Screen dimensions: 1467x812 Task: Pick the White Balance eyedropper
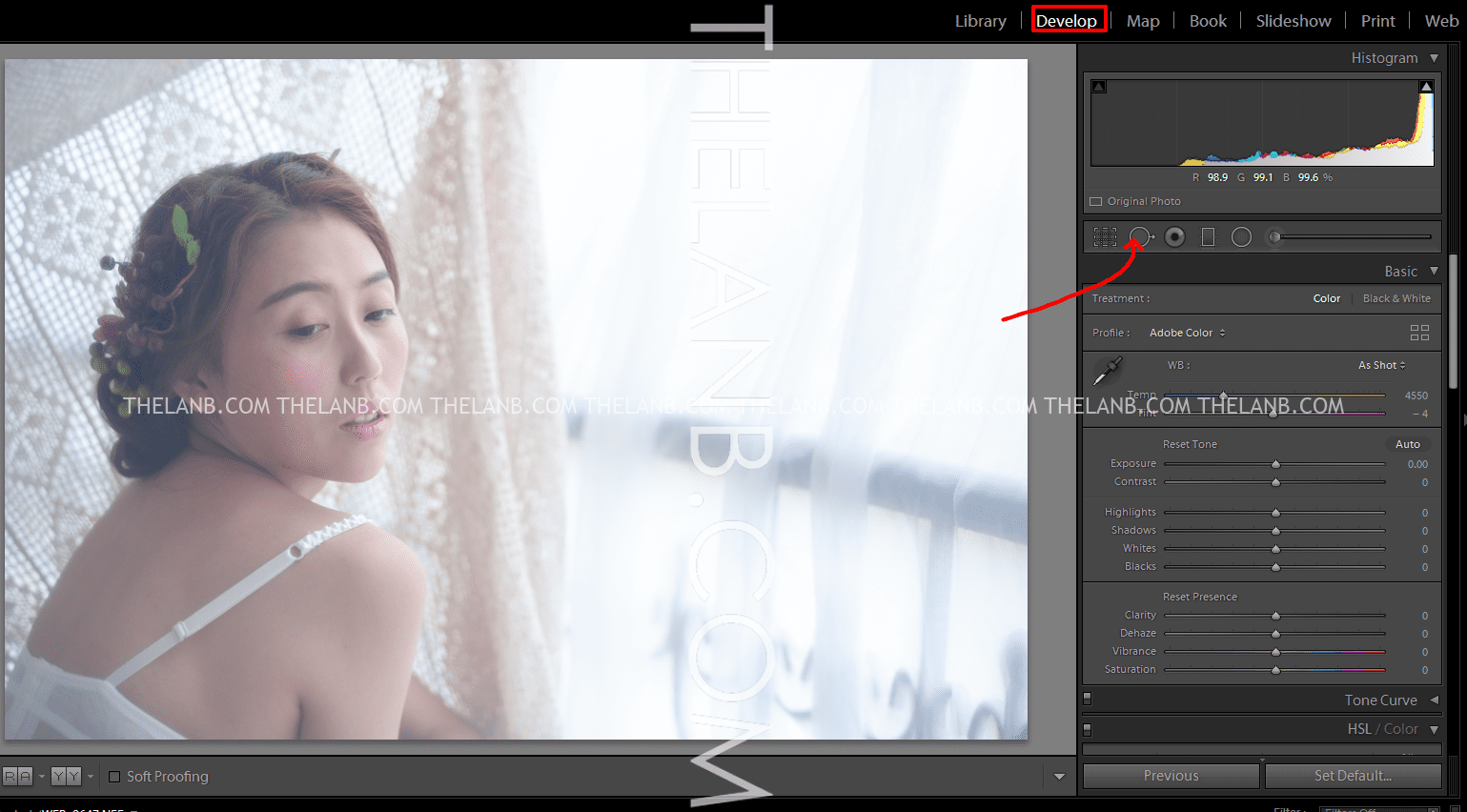[1108, 370]
